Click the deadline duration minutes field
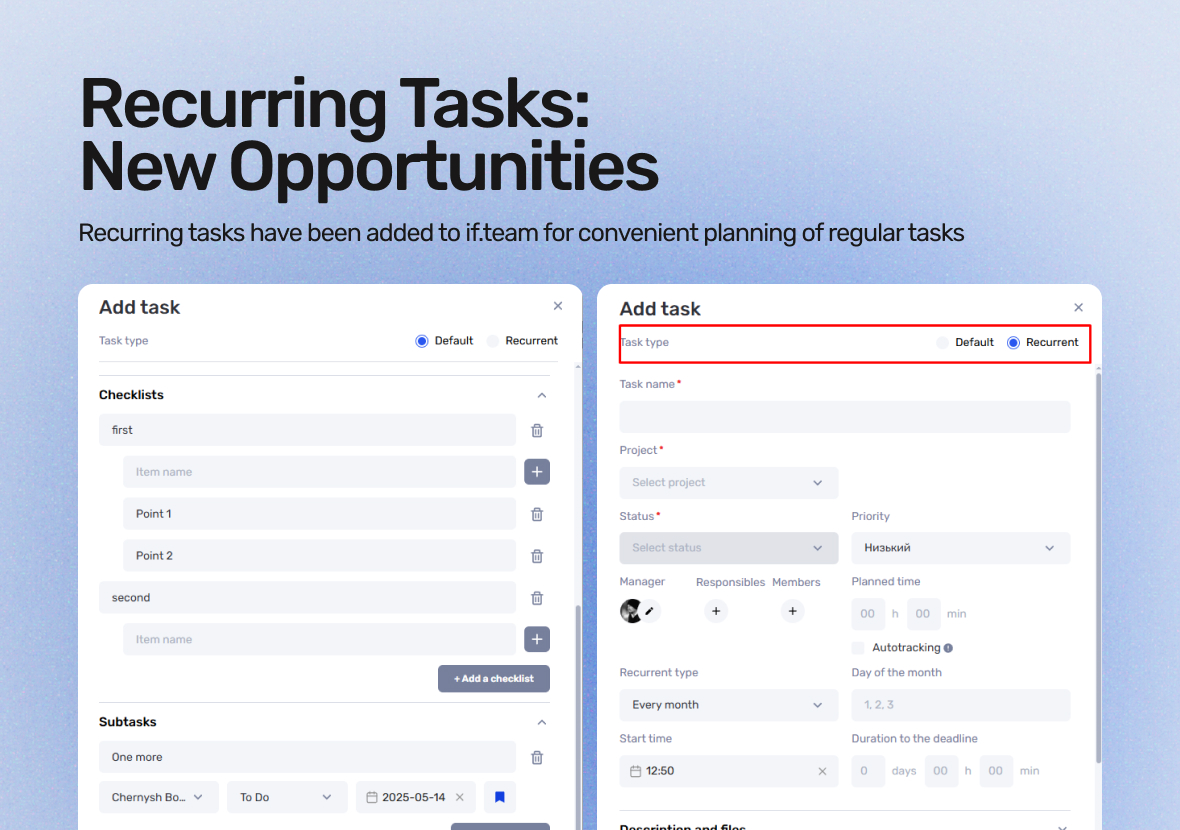Screen dimensions: 1180x830 996,771
